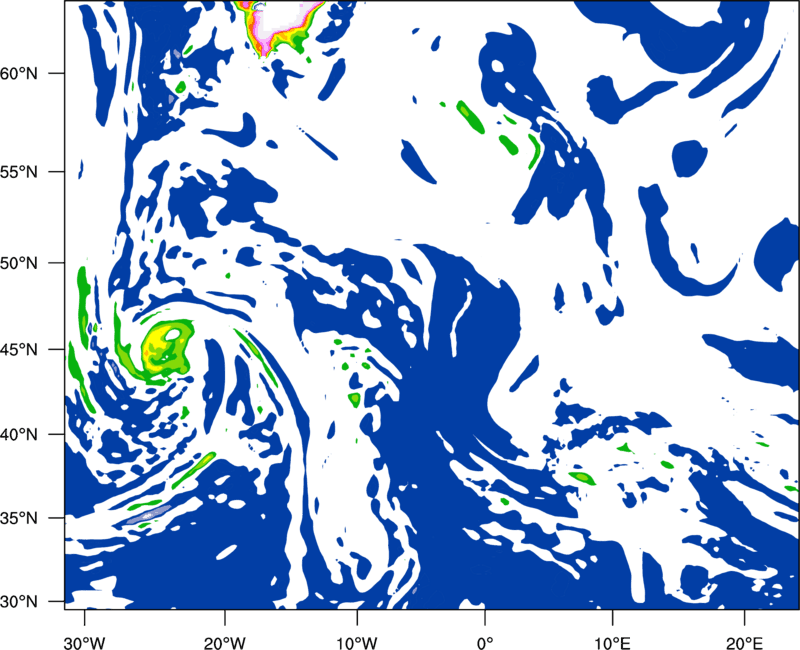Viewport: 800px width, 650px height.
Task: Click the 45°N latitude label
Action: coord(19,349)
